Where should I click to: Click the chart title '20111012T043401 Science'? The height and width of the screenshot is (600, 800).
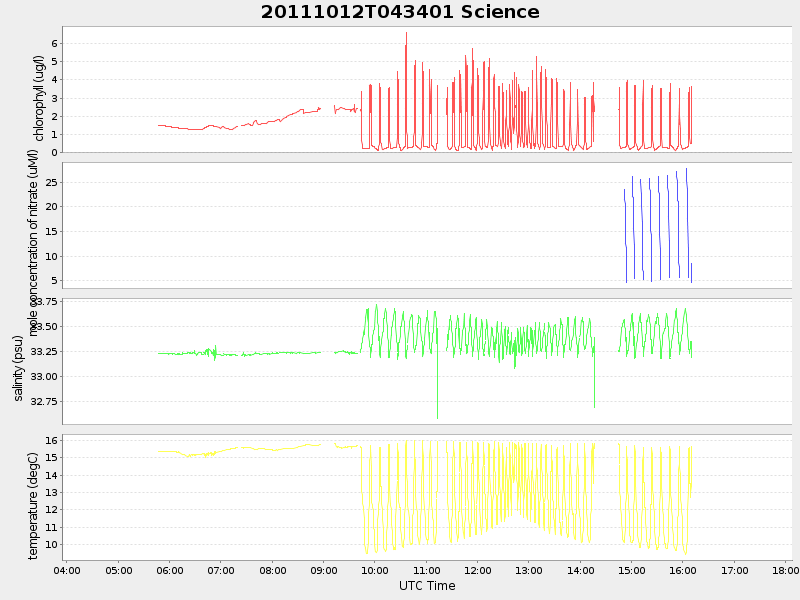(x=400, y=12)
